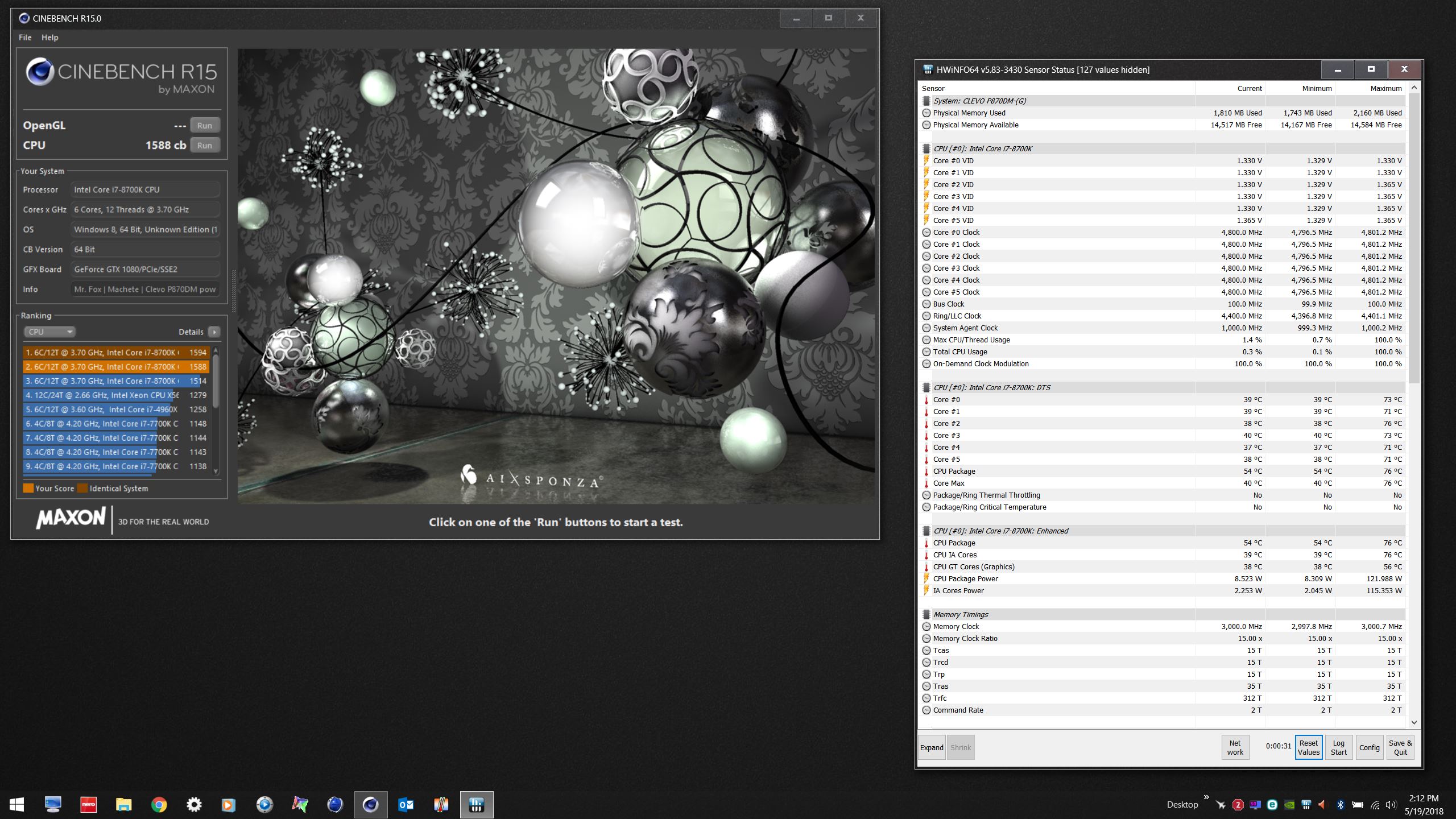Click Save & Quit in HWiNFO
Viewport: 1456px width, 819px height.
pyautogui.click(x=1400, y=747)
